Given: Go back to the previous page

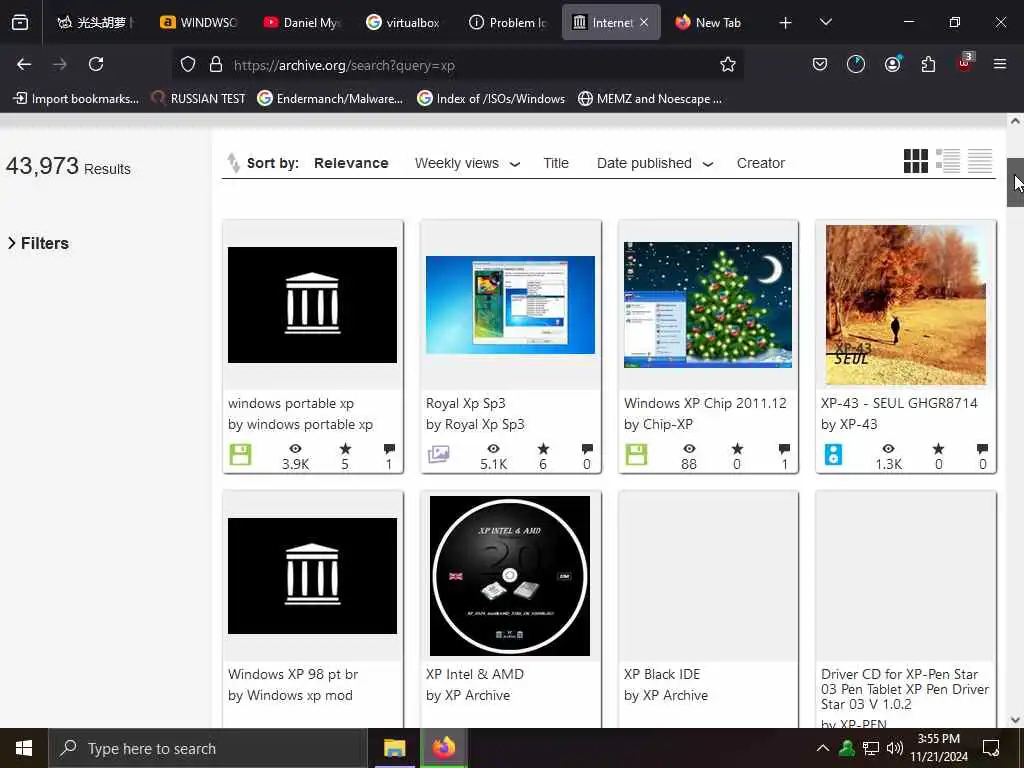Looking at the screenshot, I should 24,64.
